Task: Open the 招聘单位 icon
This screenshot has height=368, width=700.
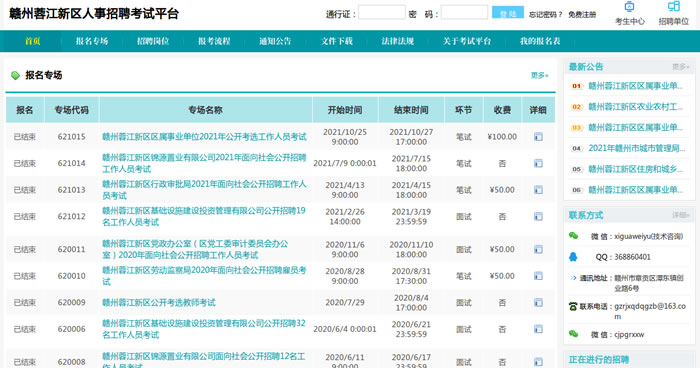Action: coord(674,7)
